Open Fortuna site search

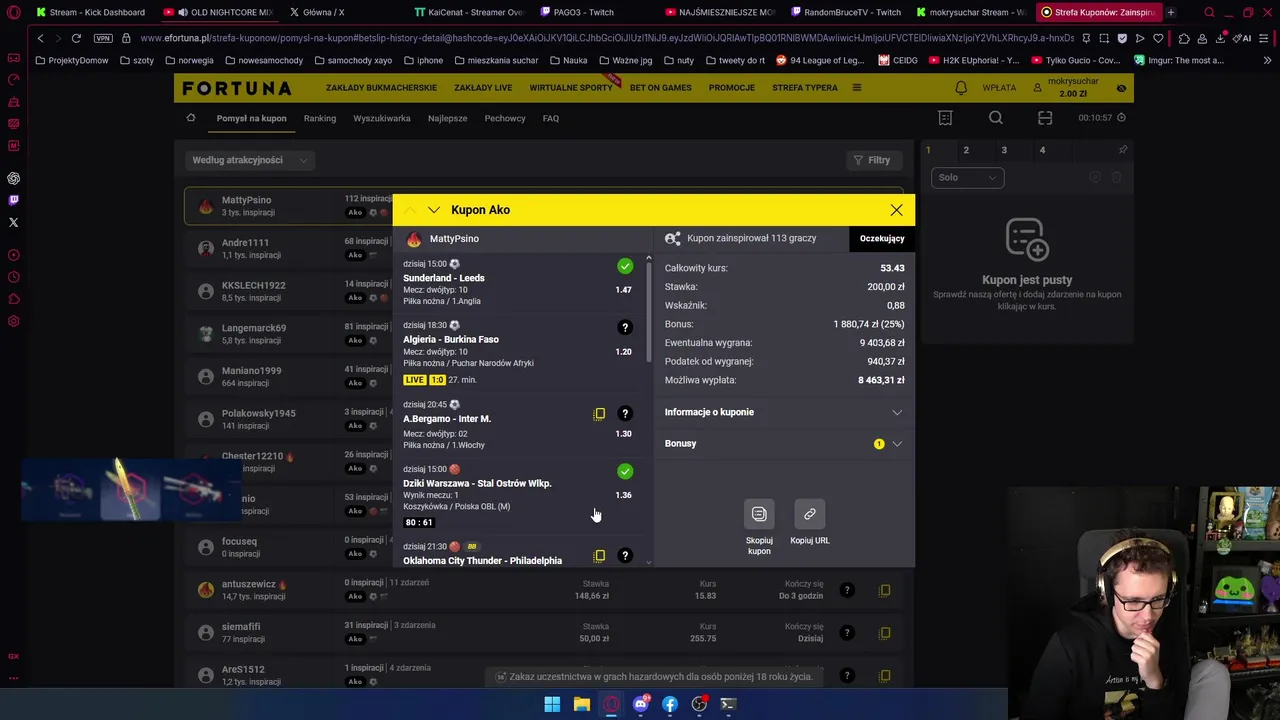coord(995,118)
